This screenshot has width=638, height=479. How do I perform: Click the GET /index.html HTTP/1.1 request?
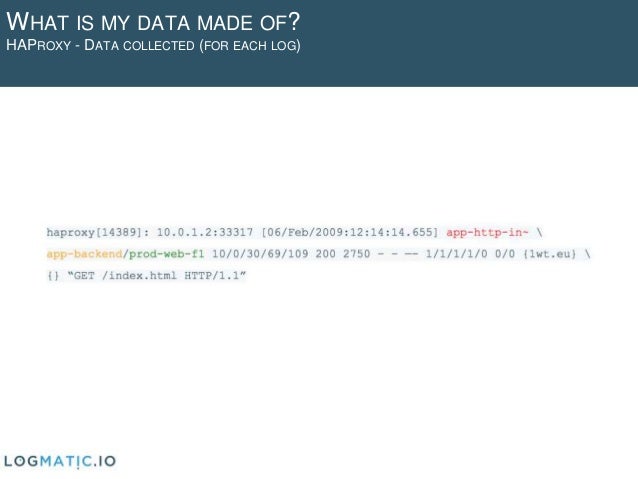pos(157,276)
